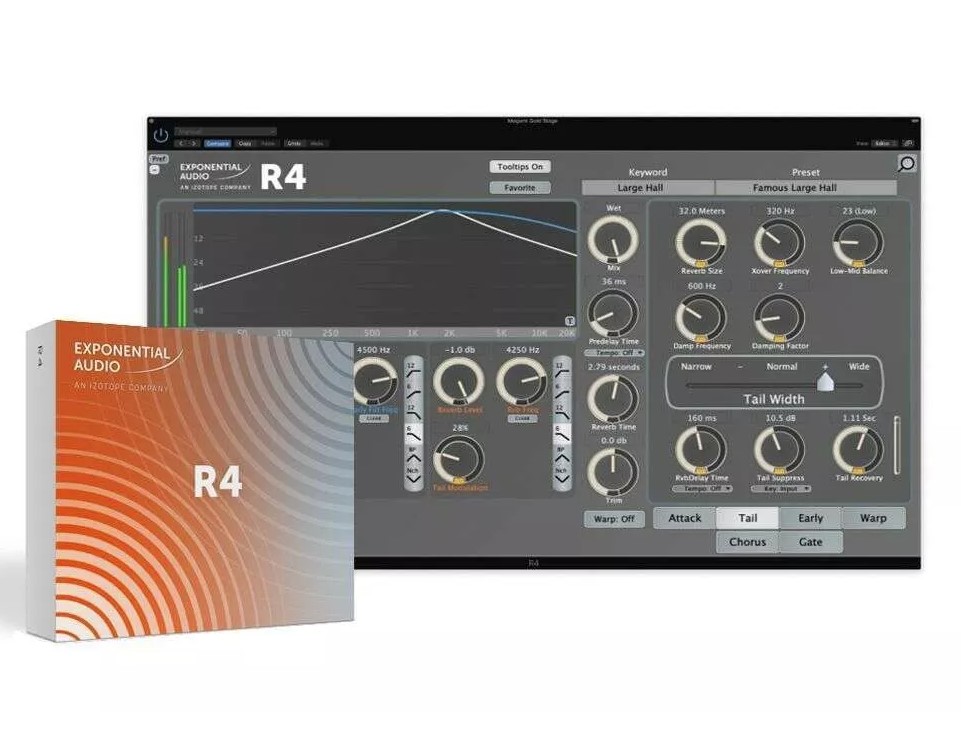The height and width of the screenshot is (754, 961).
Task: Select 6 dB low-cut on early filter strip
Action: (x=414, y=391)
